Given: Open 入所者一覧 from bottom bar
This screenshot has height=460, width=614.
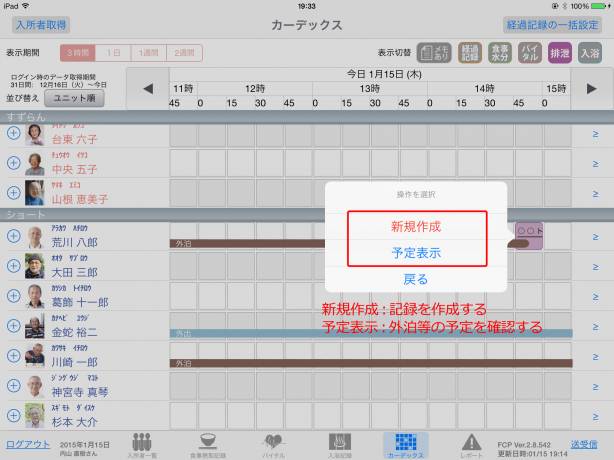Looking at the screenshot, I should click(142, 445).
